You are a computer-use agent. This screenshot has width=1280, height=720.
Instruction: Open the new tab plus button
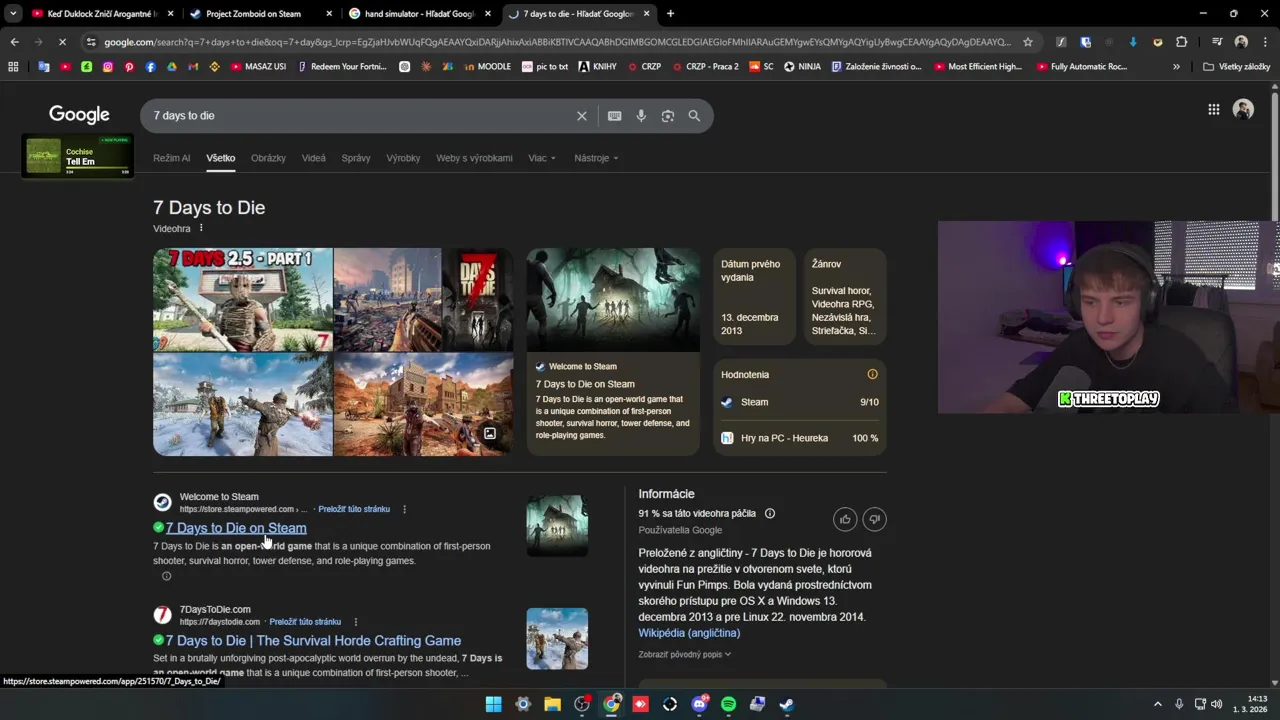[670, 14]
